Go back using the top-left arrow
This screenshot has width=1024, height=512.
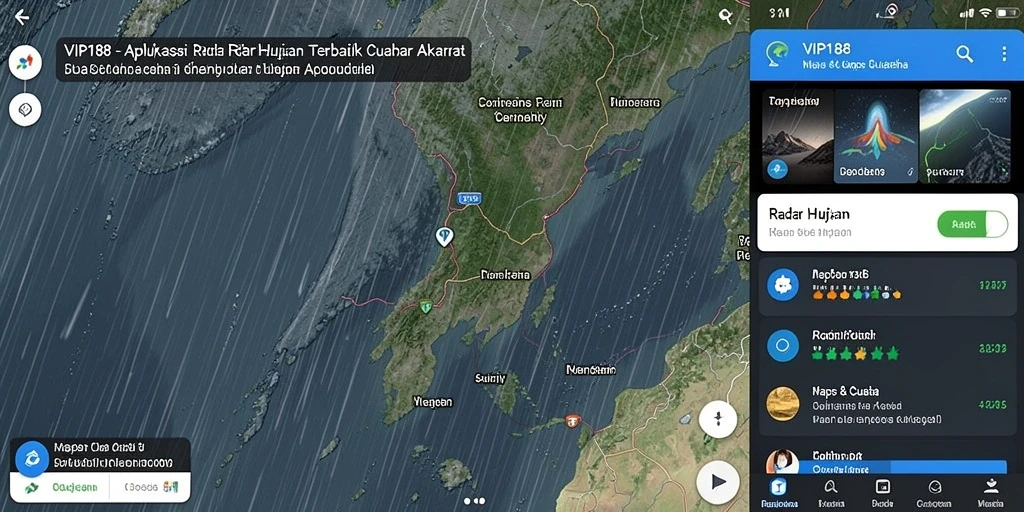tap(22, 17)
